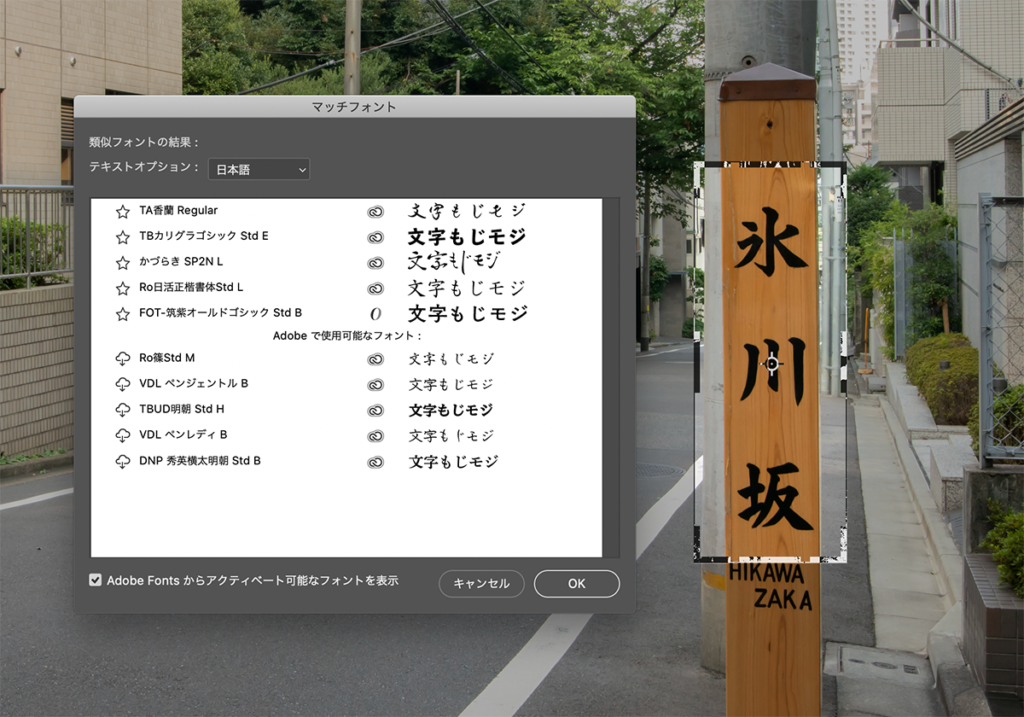Click the Adobe で使用可能なフォント section heading

point(347,336)
